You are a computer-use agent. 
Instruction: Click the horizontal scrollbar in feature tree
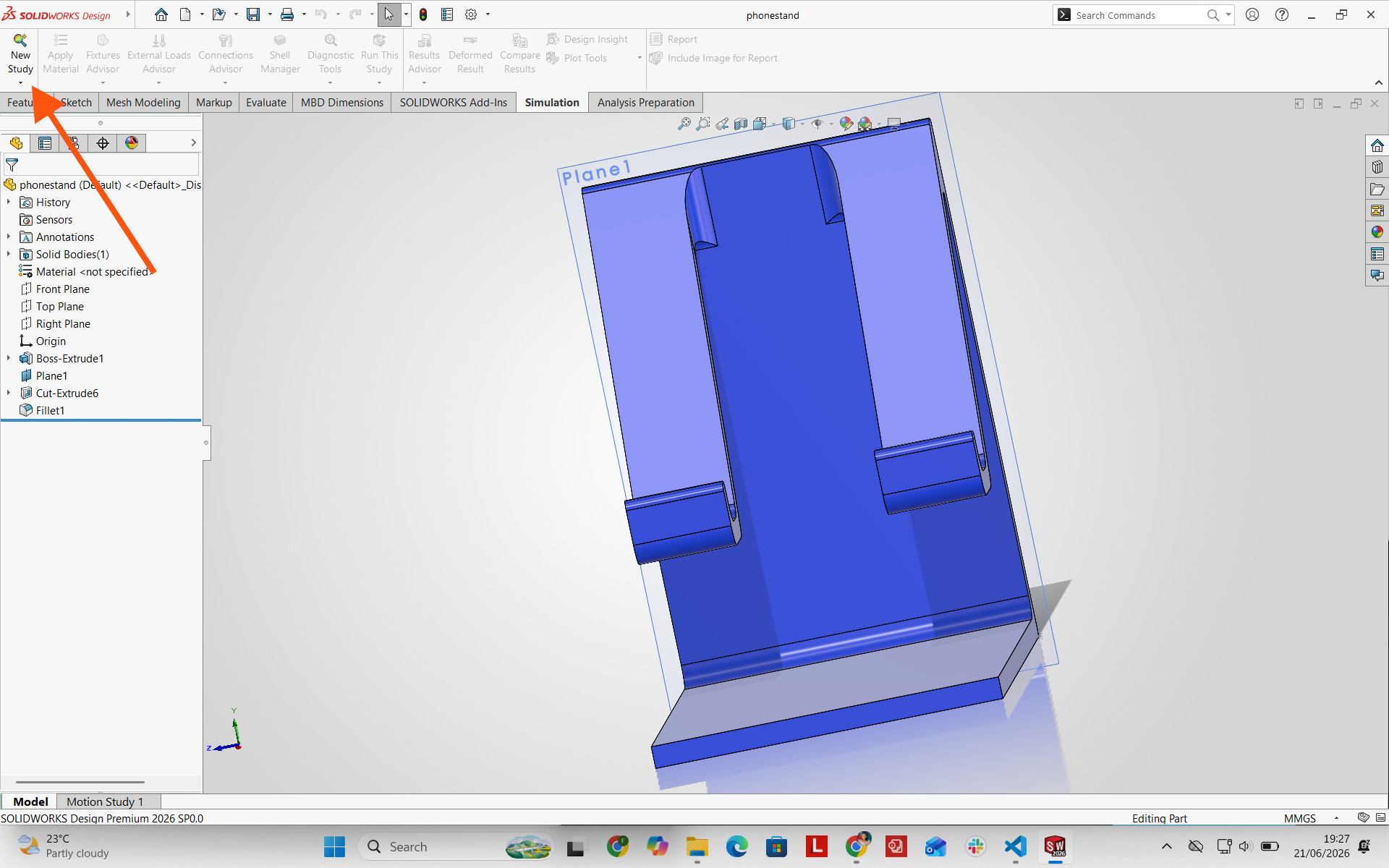[x=80, y=782]
